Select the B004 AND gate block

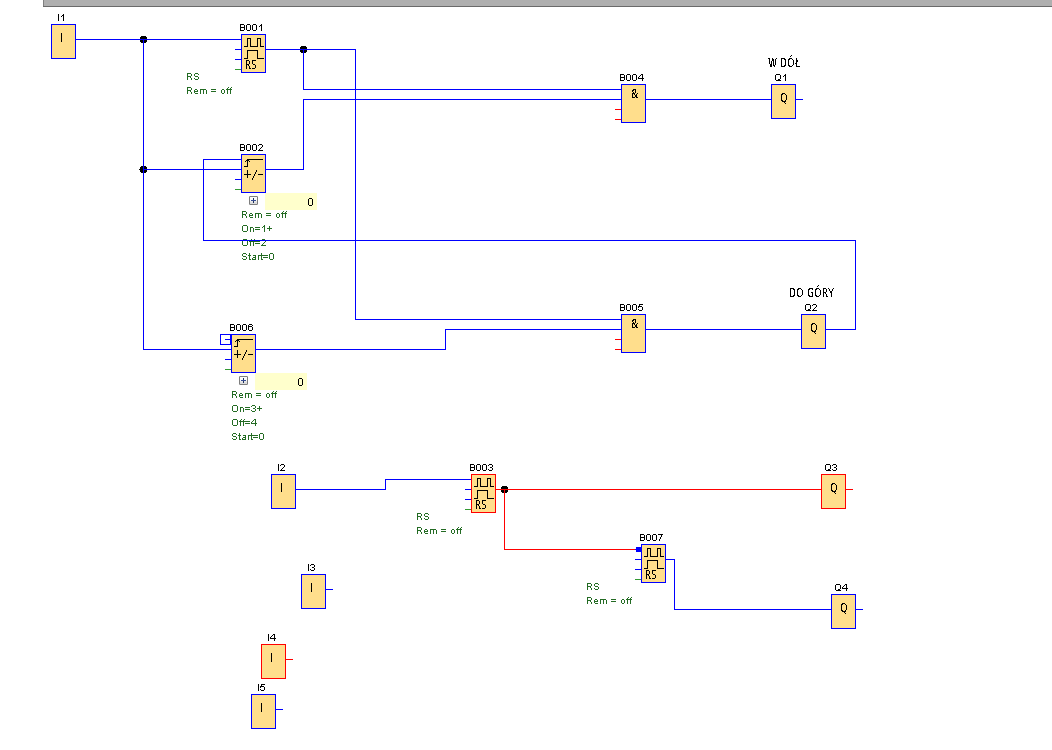633,104
